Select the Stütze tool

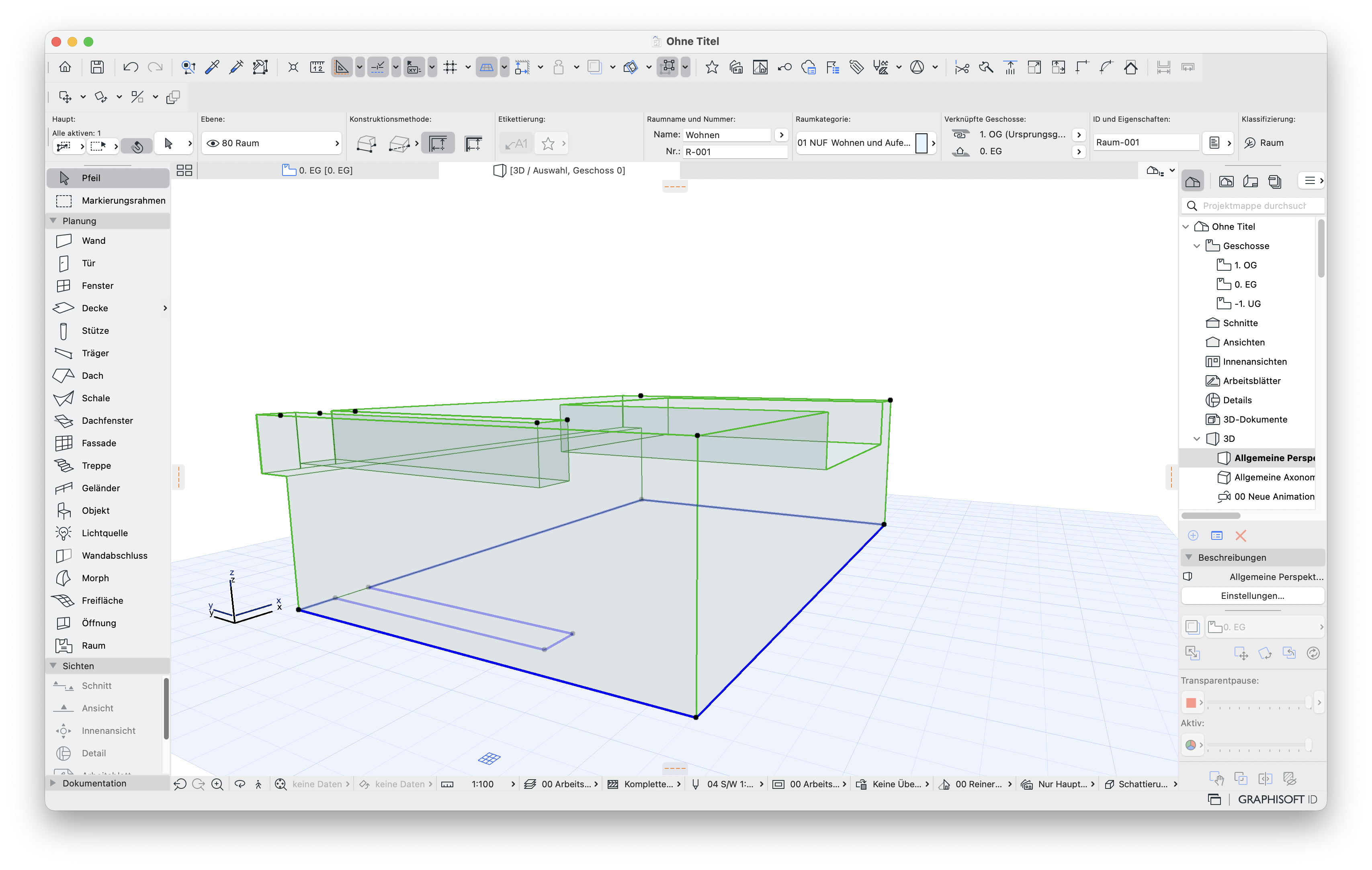(108, 331)
